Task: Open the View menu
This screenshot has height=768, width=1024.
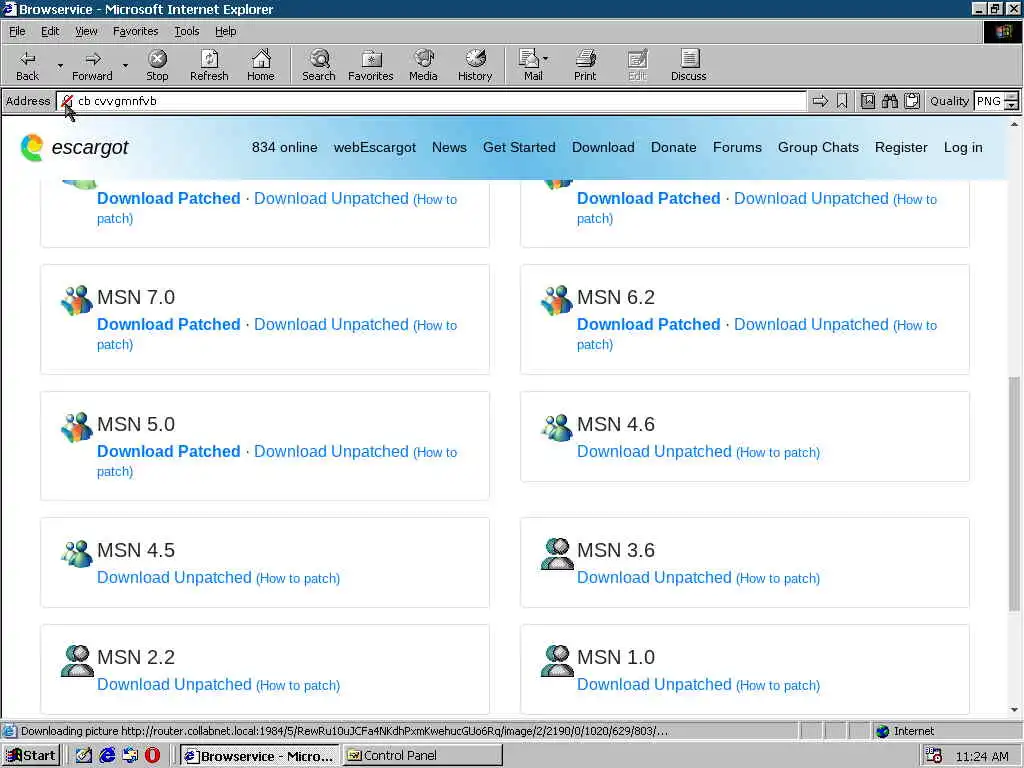Action: [86, 31]
